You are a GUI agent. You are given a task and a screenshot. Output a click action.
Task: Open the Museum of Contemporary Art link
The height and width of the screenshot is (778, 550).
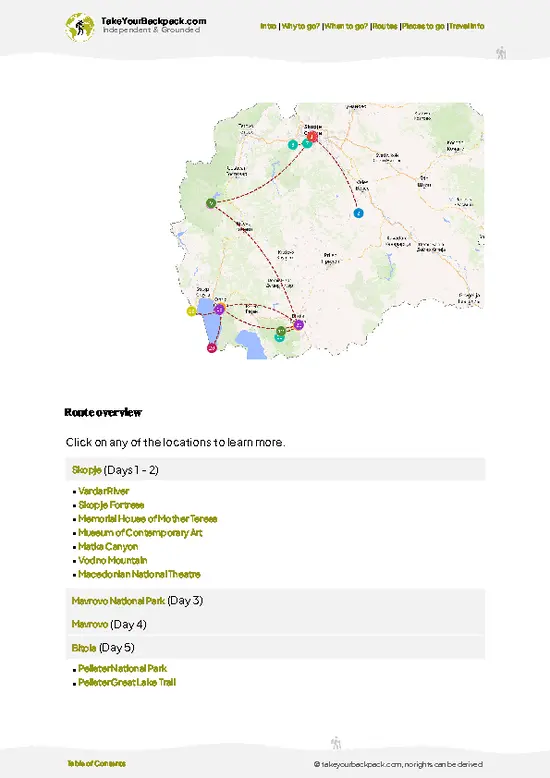pos(140,533)
